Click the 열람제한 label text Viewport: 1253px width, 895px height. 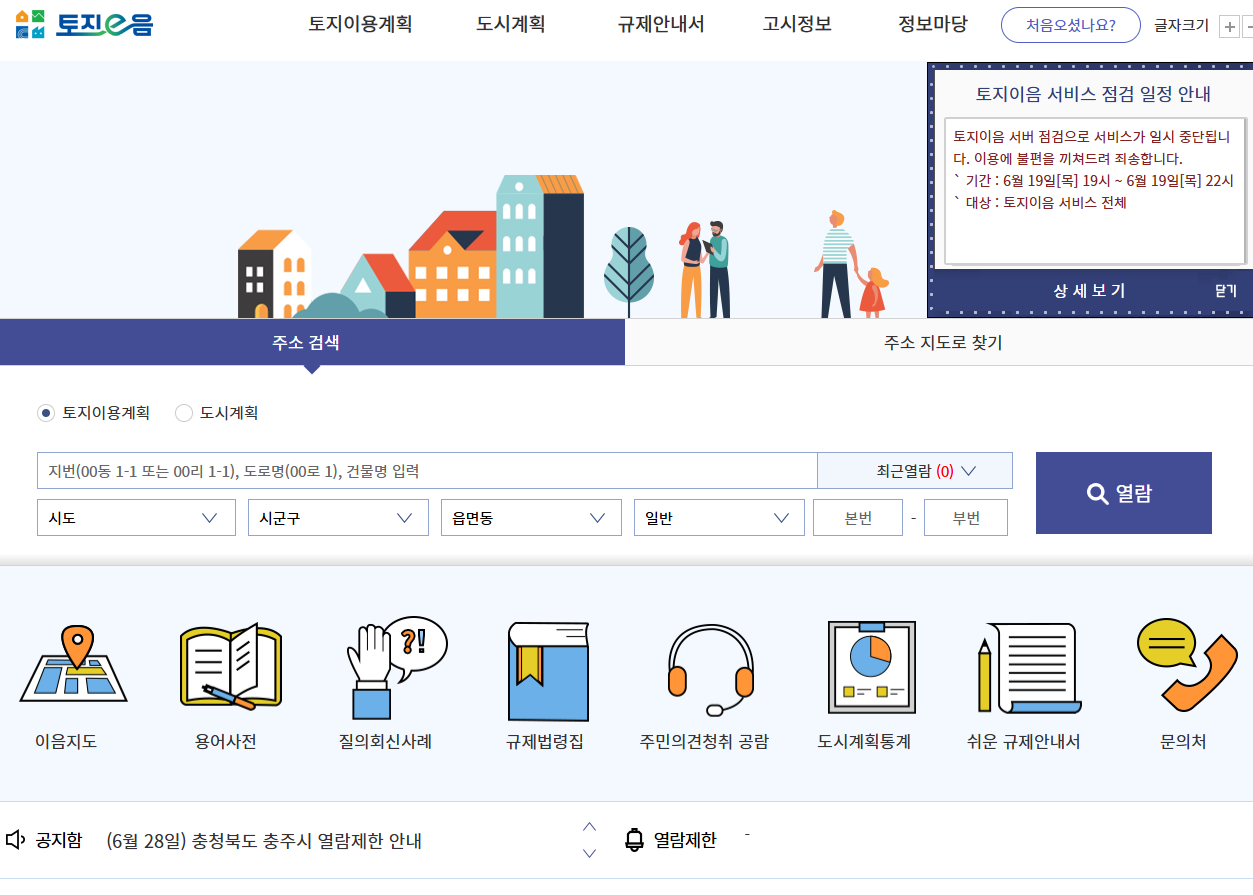coord(685,840)
